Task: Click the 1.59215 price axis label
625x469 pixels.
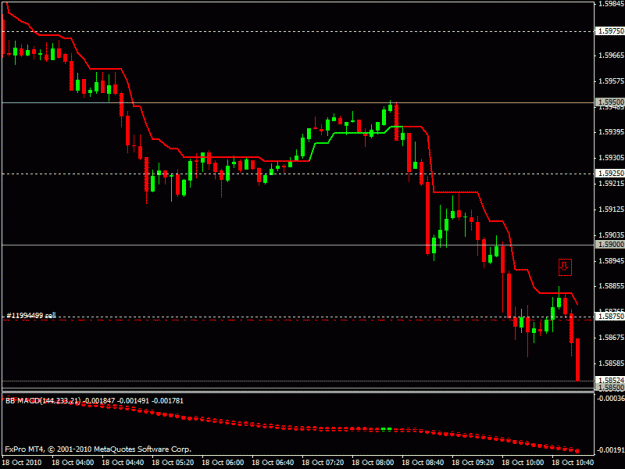Action: coord(611,183)
